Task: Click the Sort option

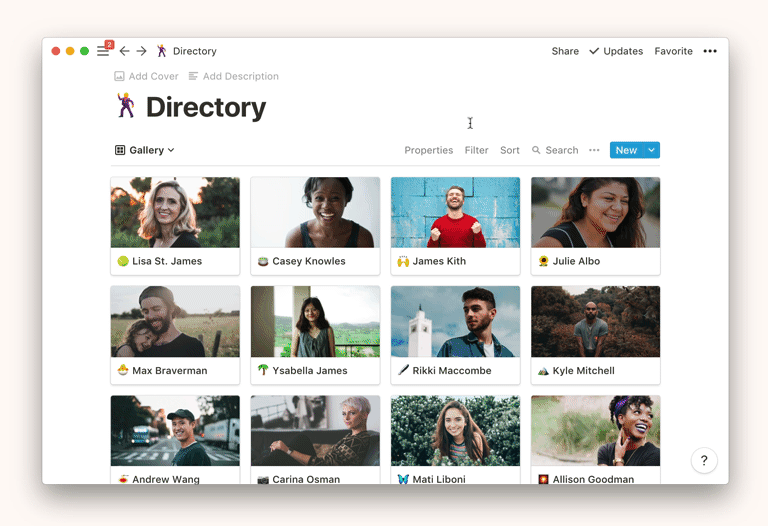Action: (510, 150)
